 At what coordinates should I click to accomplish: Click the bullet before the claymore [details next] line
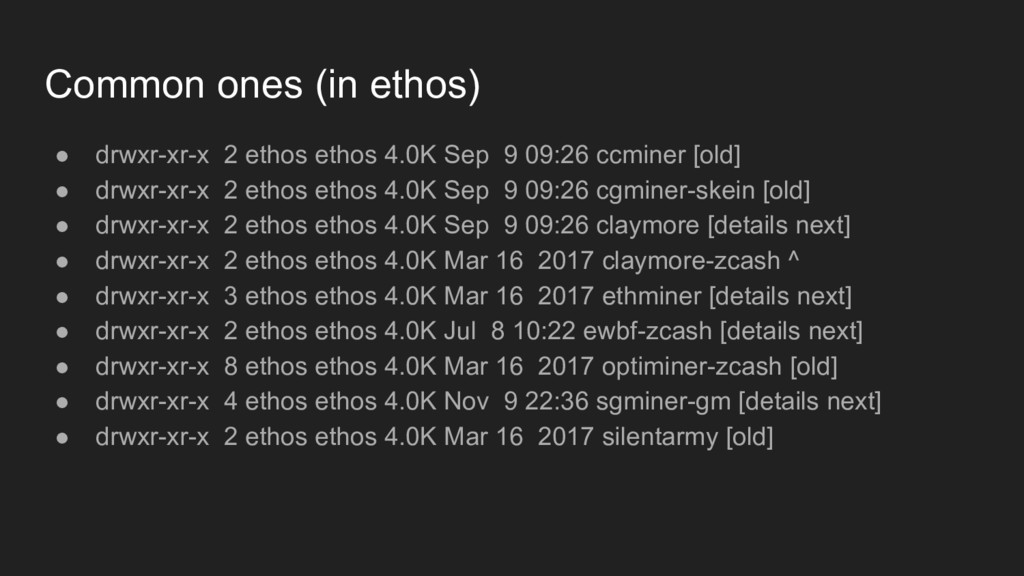pos(62,227)
